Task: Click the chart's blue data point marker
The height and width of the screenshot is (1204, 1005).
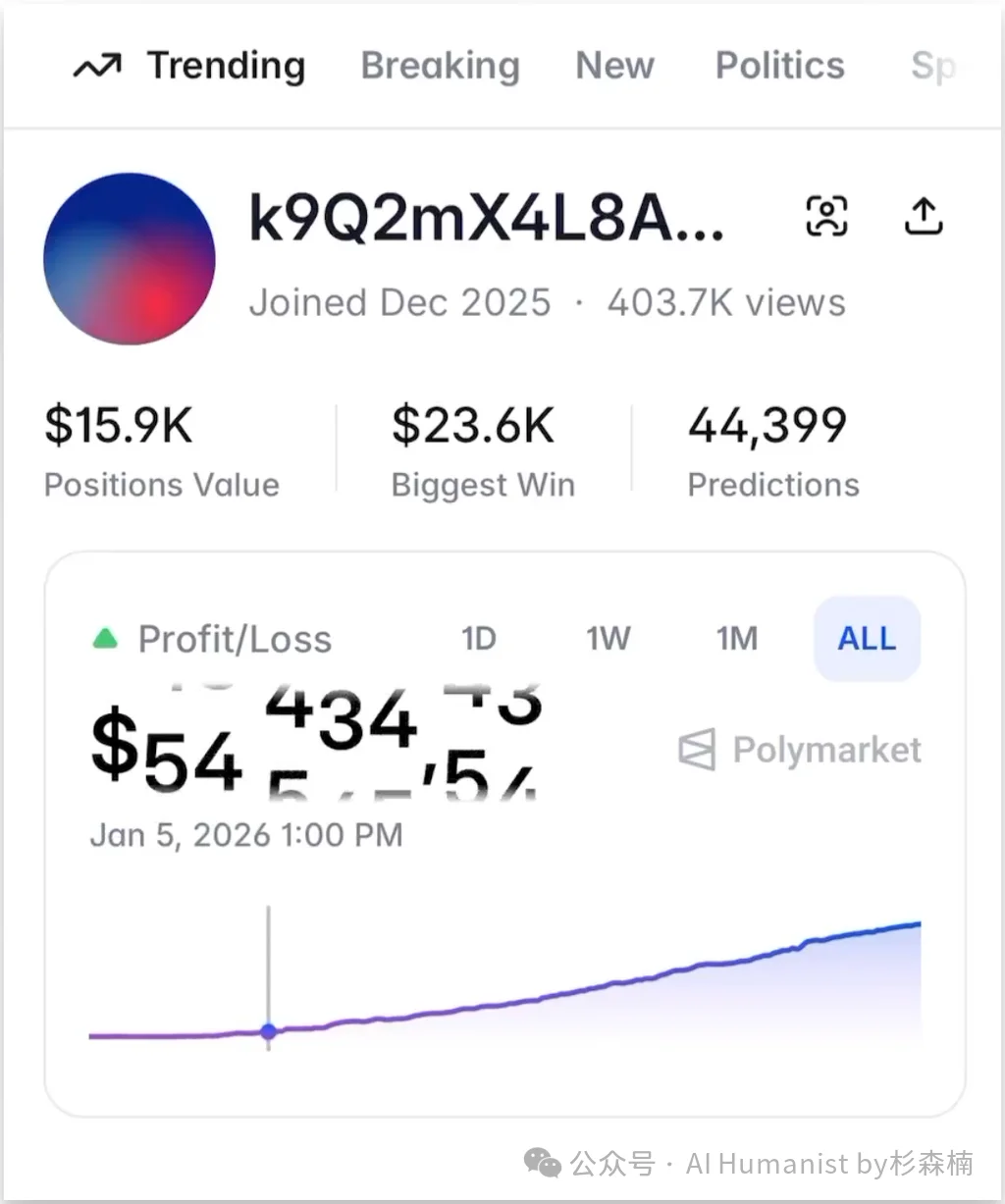Action: [269, 1031]
